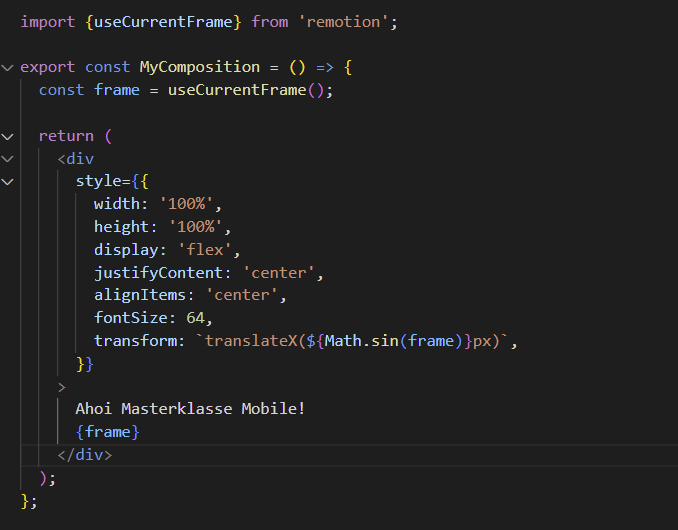Click 'MyComposition' identifier
The height and width of the screenshot is (530, 678).
(200, 67)
